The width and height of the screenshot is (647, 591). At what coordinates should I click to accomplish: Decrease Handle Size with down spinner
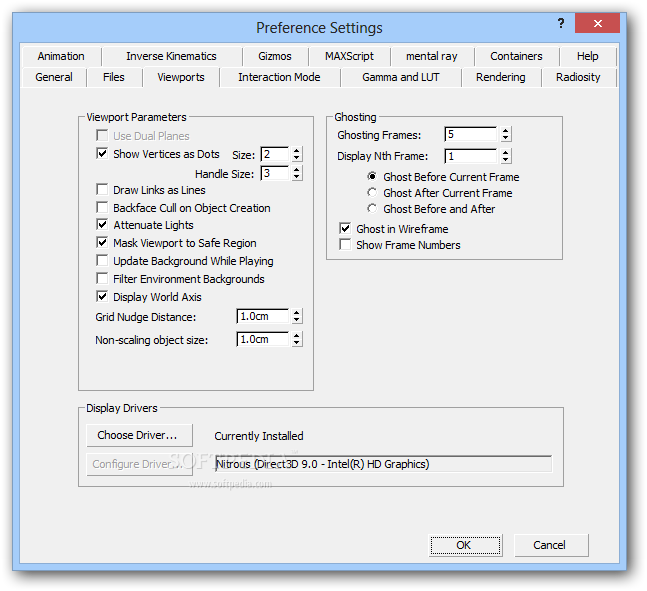click(296, 177)
